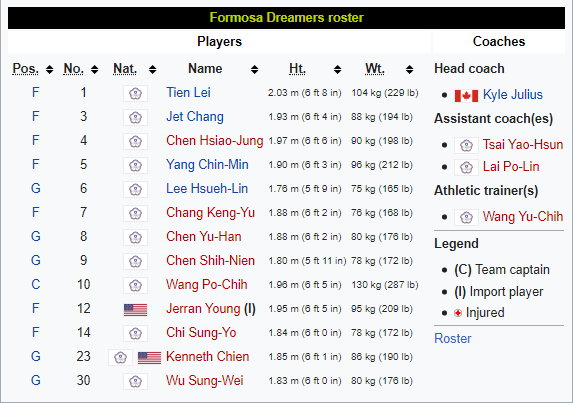Image resolution: width=573 pixels, height=403 pixels.
Task: Open the Tien Lei player page
Action: pos(188,92)
